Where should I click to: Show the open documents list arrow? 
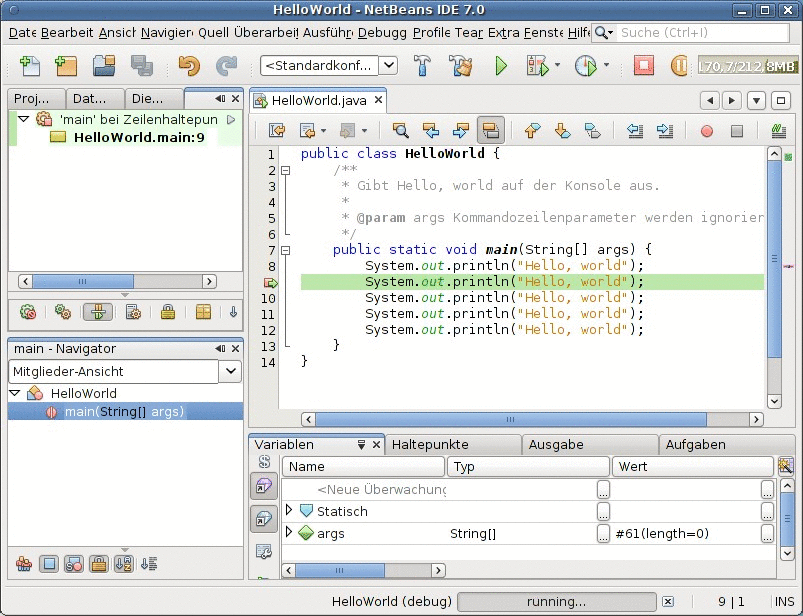pyautogui.click(x=756, y=100)
